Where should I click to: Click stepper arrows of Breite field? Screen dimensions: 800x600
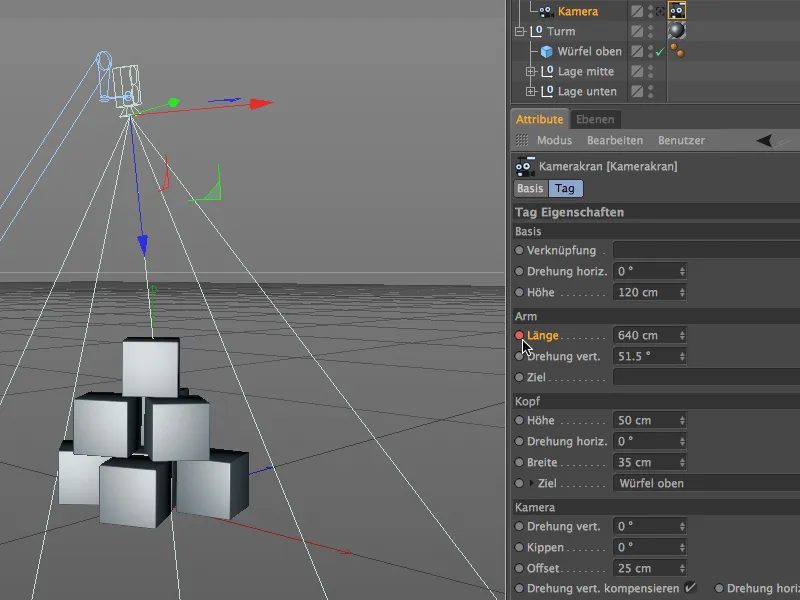point(682,462)
